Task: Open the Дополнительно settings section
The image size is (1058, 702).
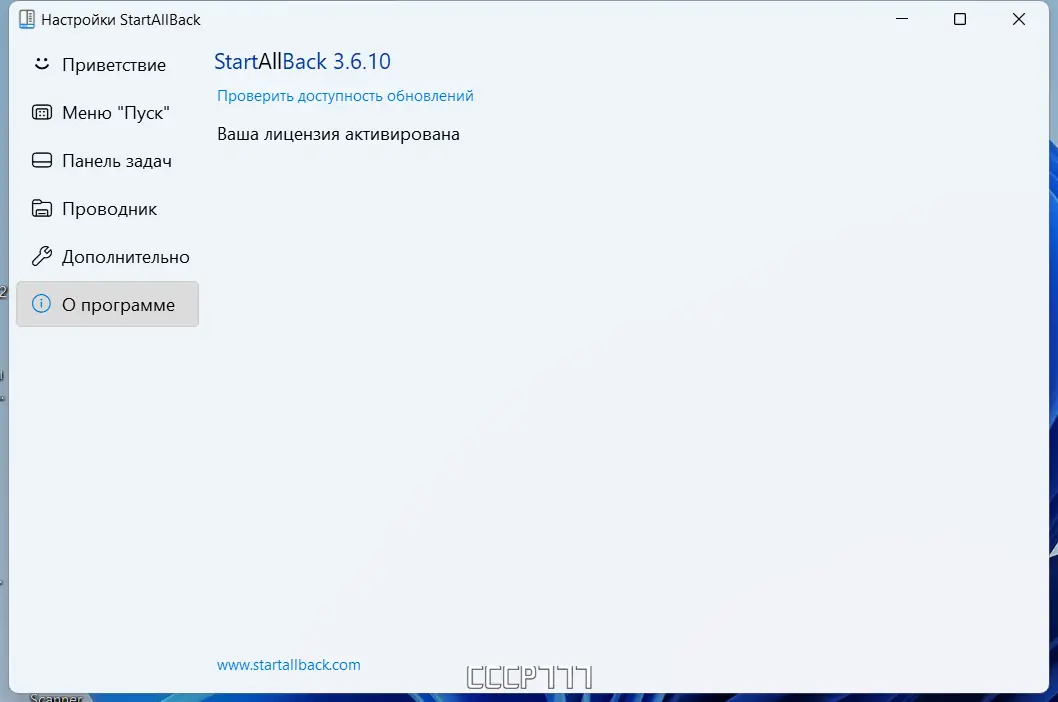Action: pyautogui.click(x=120, y=256)
